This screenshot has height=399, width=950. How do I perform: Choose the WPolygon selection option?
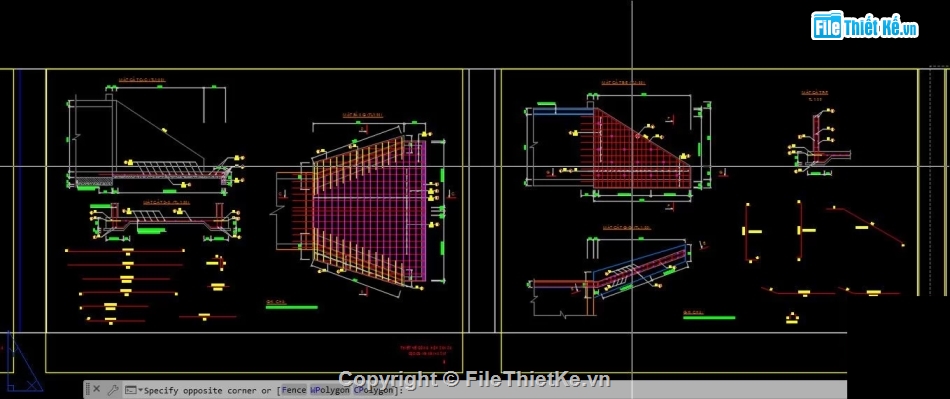pos(330,391)
